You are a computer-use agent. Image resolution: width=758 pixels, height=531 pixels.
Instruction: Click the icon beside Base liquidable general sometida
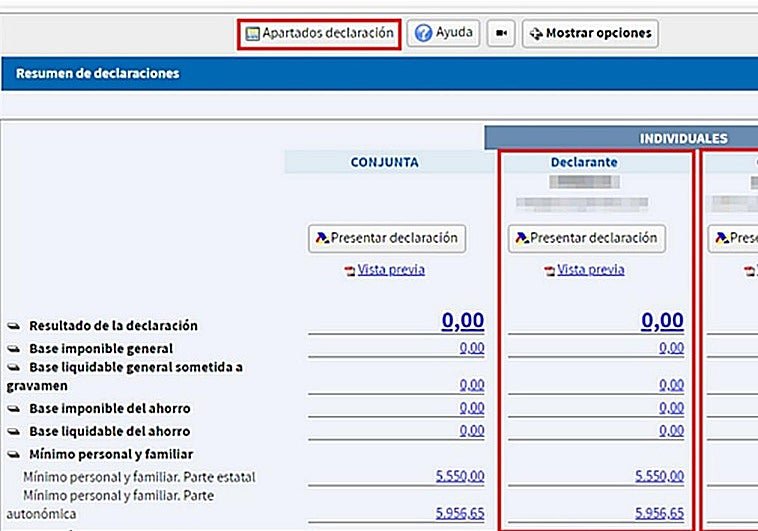click(x=14, y=368)
